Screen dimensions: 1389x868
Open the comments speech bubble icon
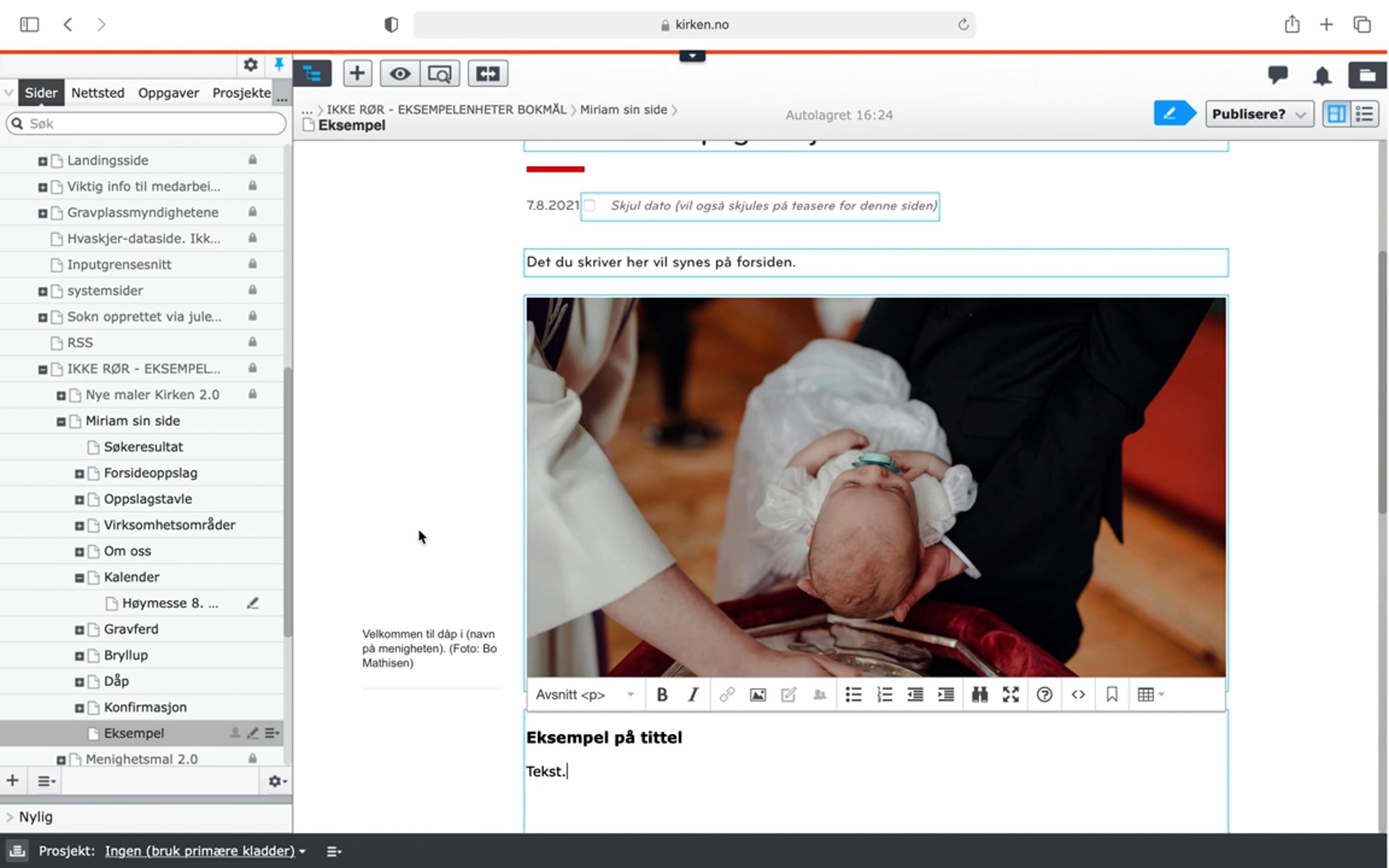(x=1277, y=75)
